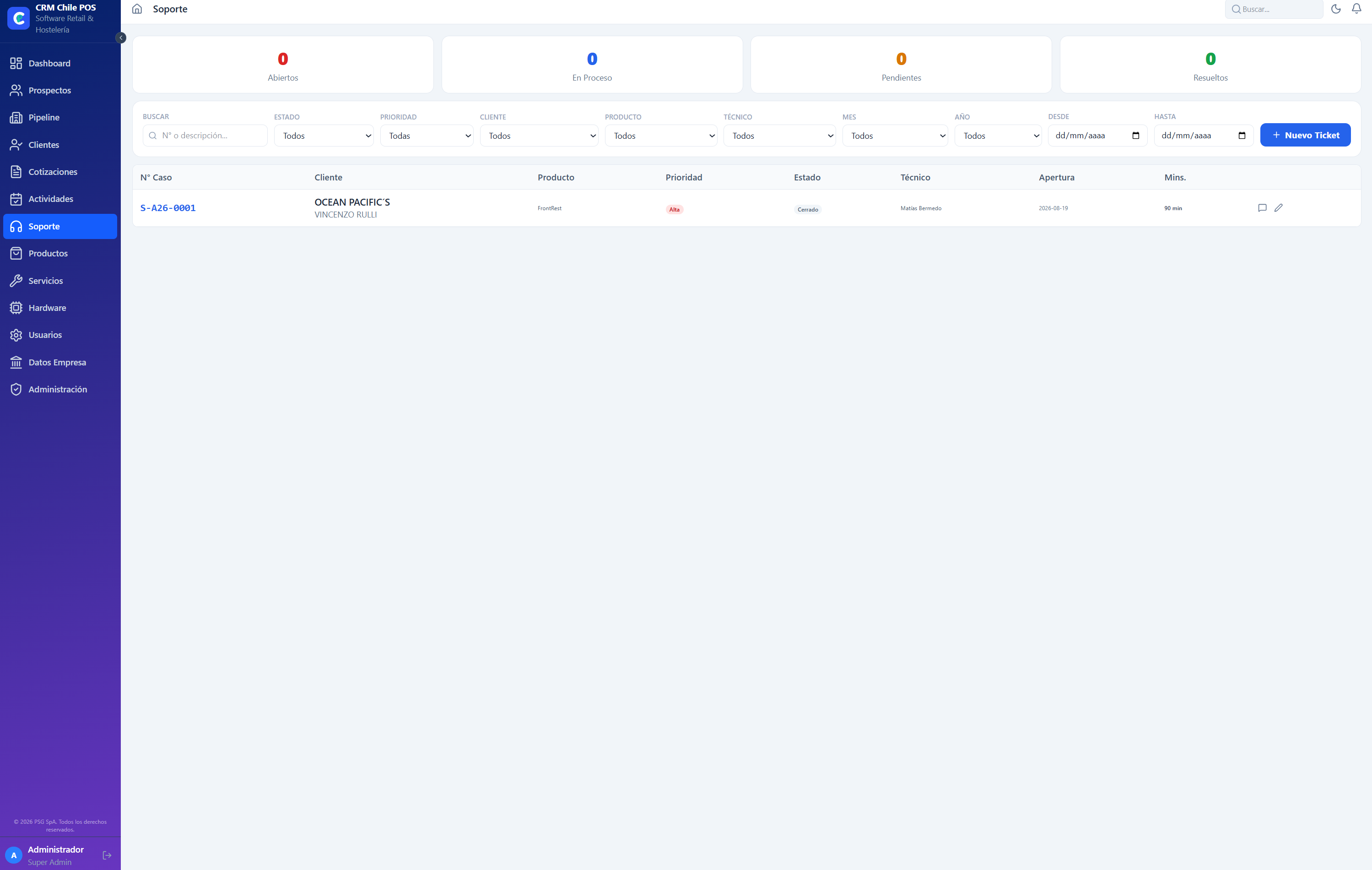Click logout icon next to Administrador
This screenshot has height=870, width=1372.
107,855
